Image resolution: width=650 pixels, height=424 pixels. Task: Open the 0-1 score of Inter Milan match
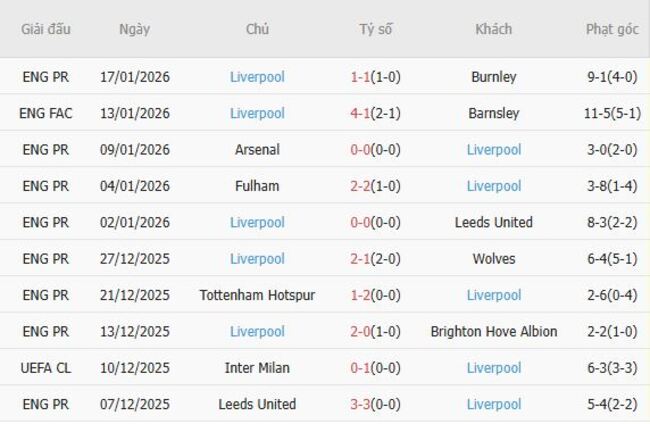pyautogui.click(x=376, y=368)
